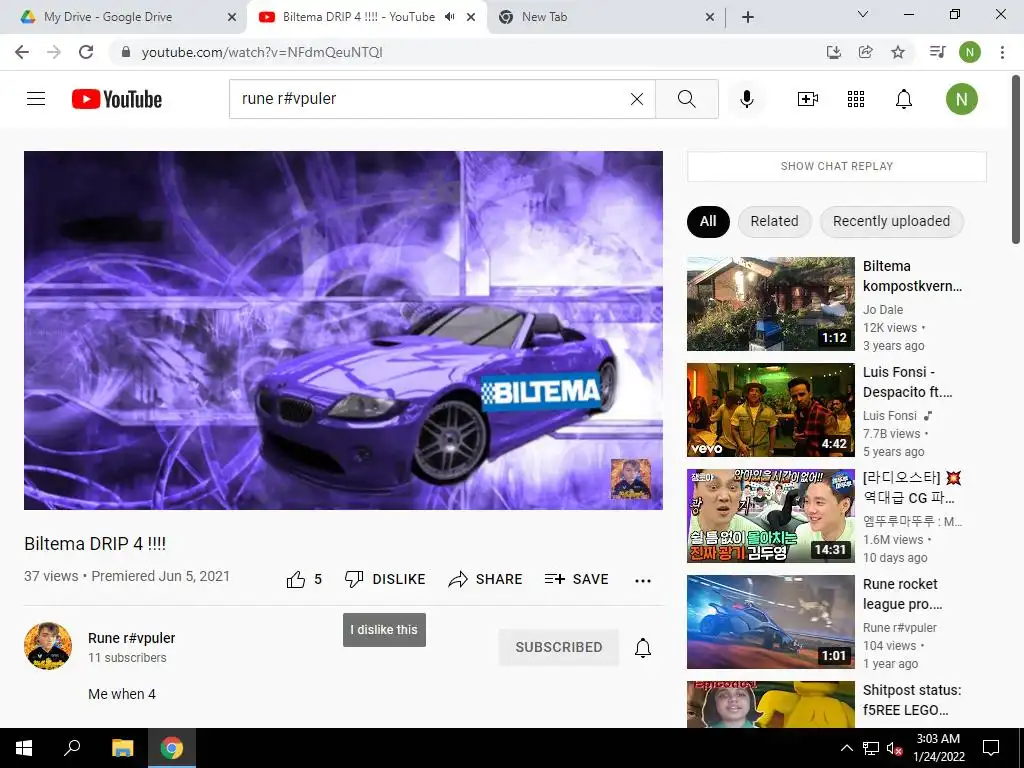Show hidden tray icons chevron
Viewport: 1024px width, 768px height.
point(846,748)
